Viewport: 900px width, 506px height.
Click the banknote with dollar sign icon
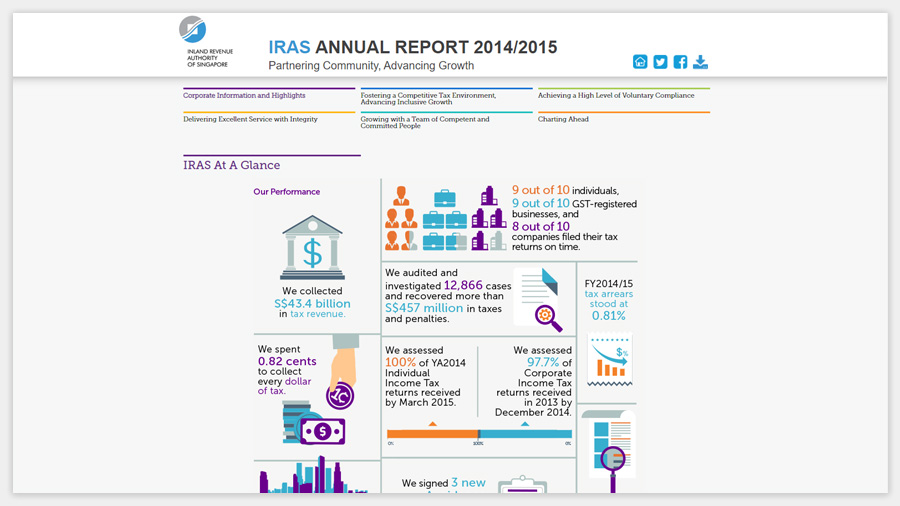point(323,431)
